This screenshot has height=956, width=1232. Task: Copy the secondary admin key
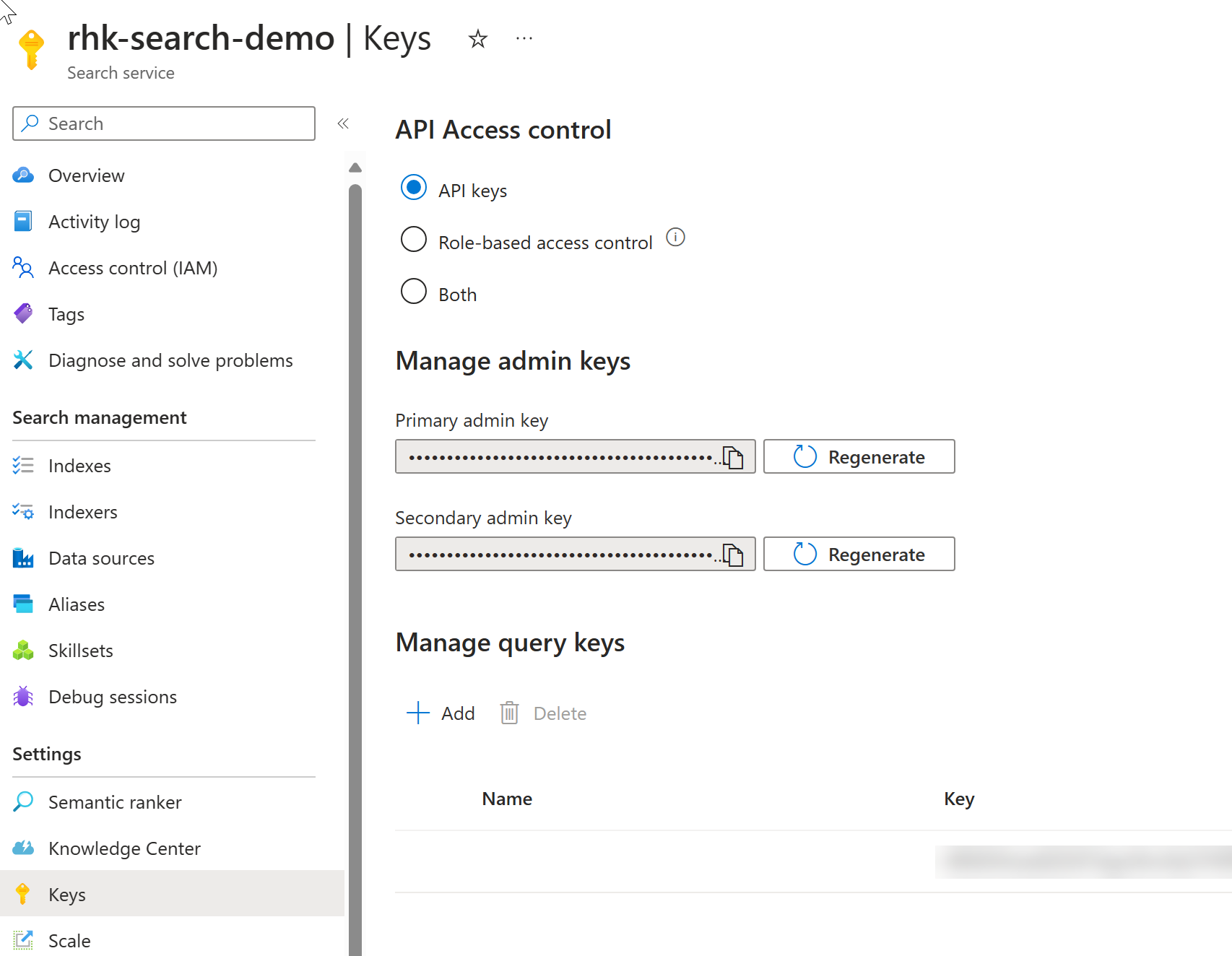tap(734, 555)
